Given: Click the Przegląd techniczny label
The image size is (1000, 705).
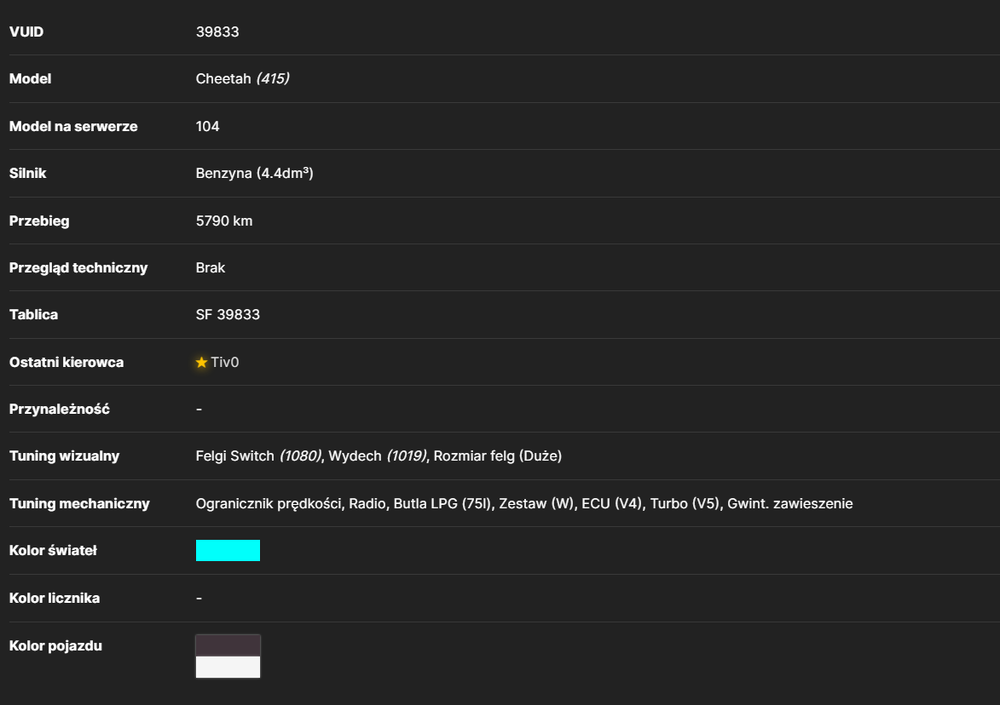Looking at the screenshot, I should pos(78,268).
